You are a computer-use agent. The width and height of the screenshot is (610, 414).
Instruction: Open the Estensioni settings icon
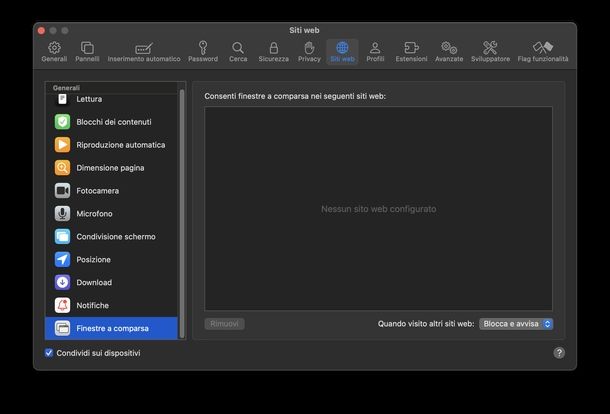[x=411, y=52]
